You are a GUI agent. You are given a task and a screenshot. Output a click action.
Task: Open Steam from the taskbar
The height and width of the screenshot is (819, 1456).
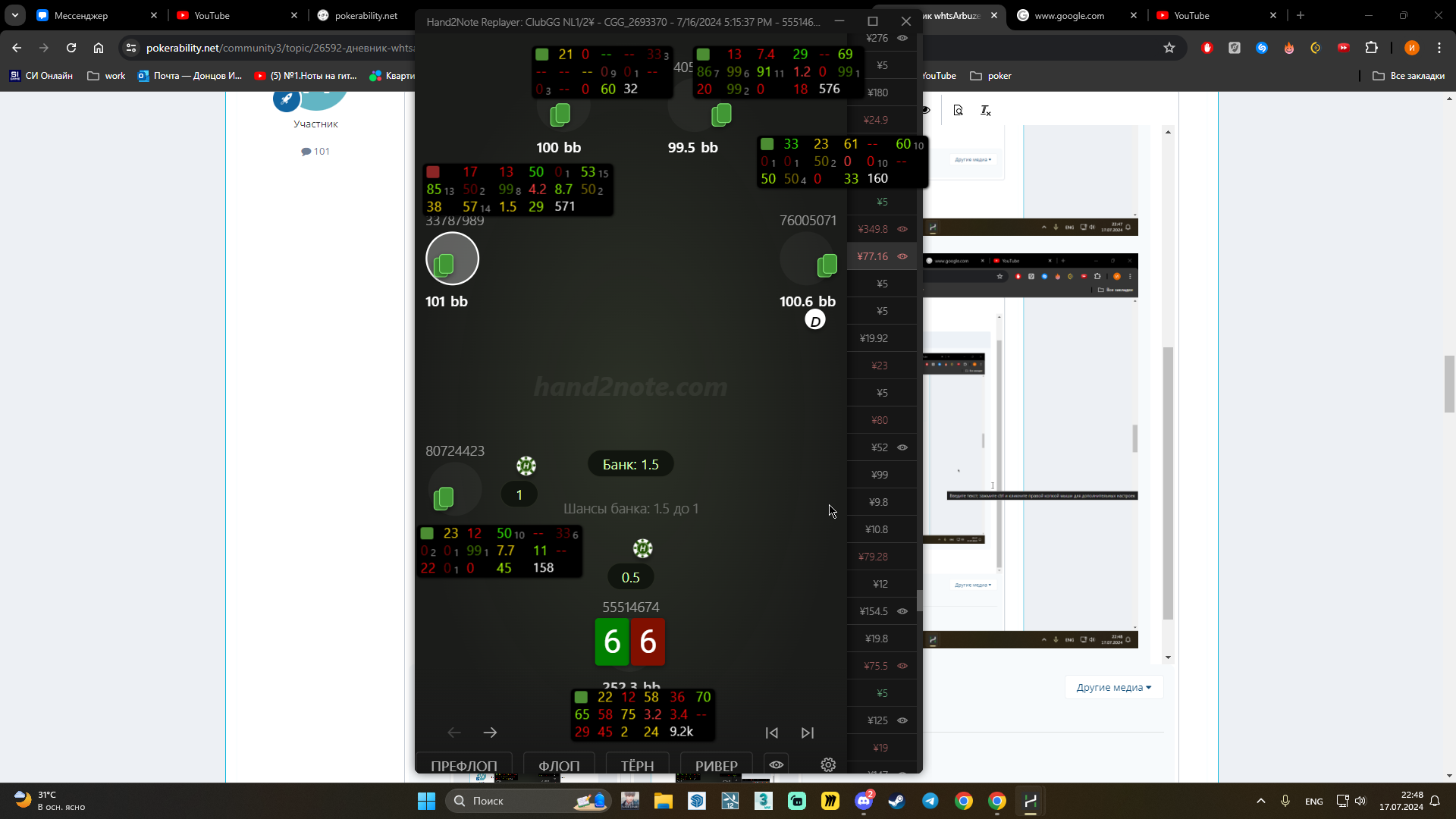tap(897, 801)
